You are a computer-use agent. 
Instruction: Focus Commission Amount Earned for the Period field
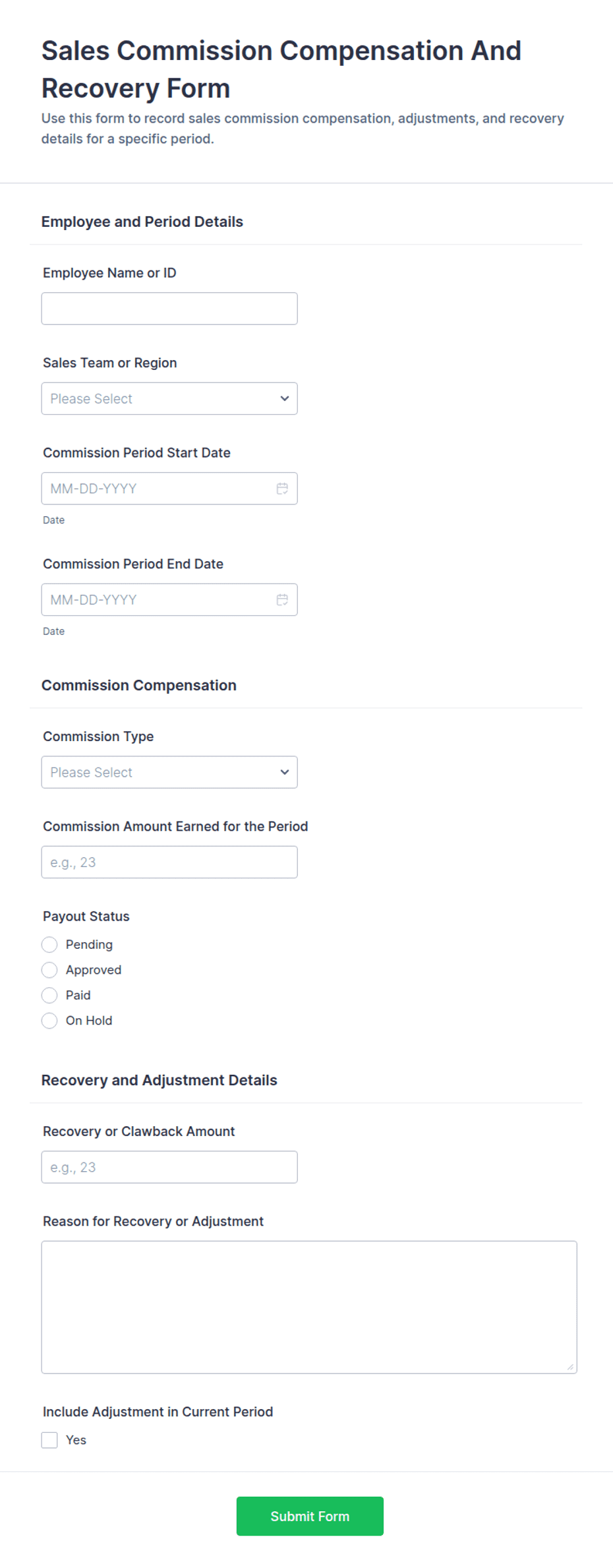169,862
